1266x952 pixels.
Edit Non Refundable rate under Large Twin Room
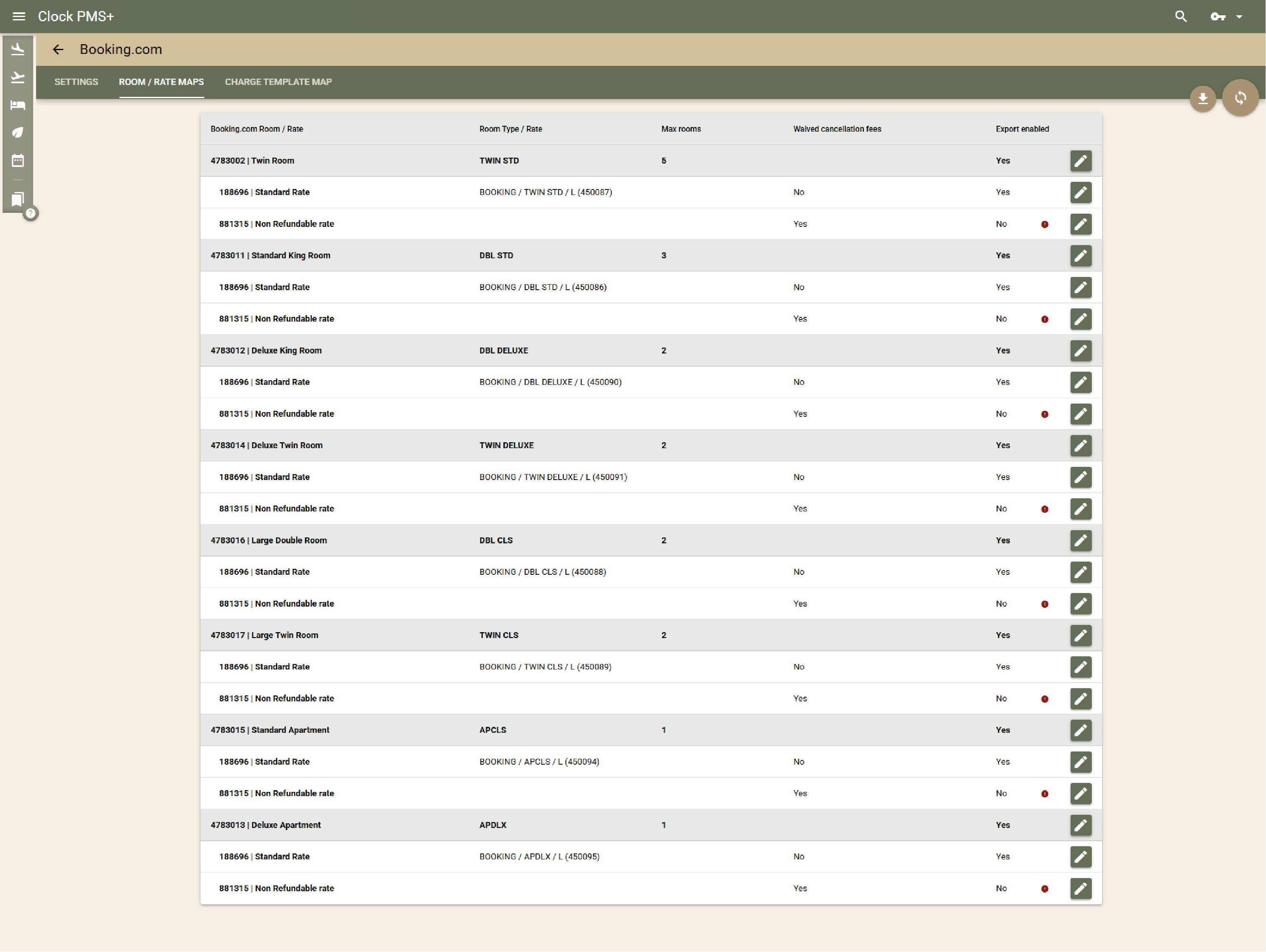click(1081, 699)
